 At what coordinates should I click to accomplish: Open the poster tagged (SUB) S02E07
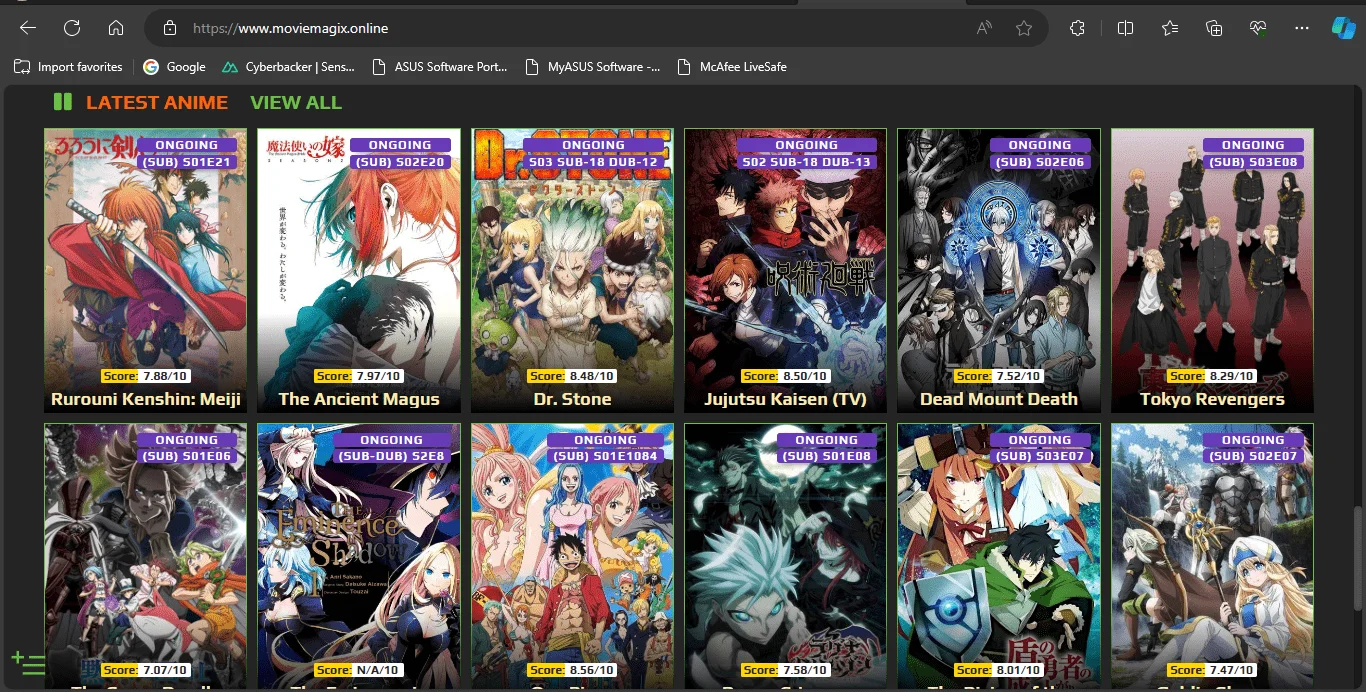pos(1212,555)
